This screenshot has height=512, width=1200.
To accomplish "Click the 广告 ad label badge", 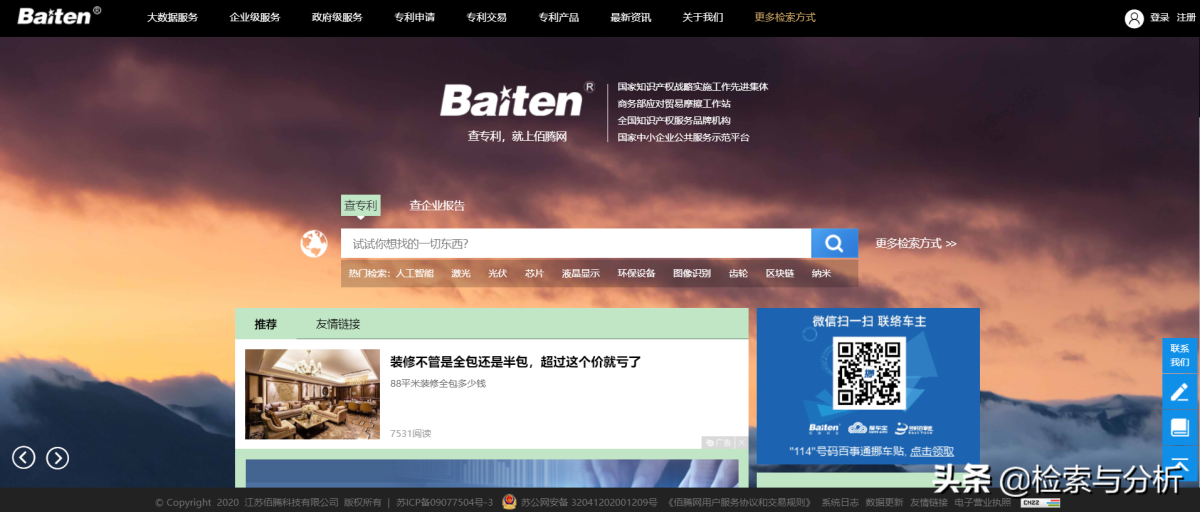I will 718,442.
